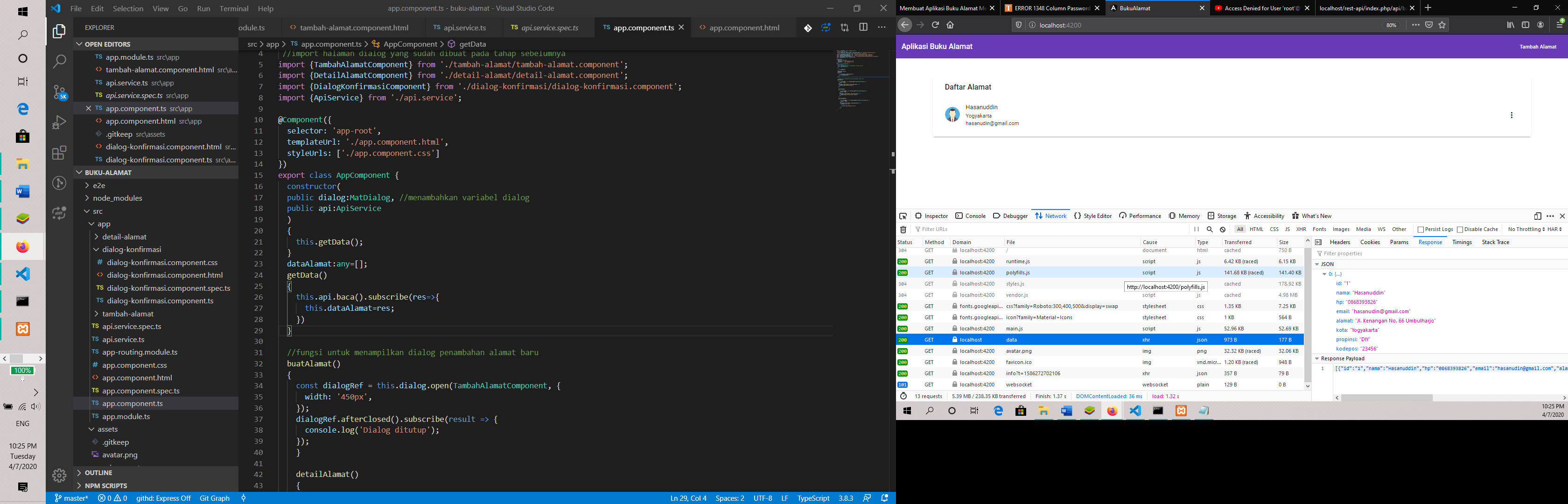This screenshot has height=504, width=1568.
Task: Open the Firefox hamburger menu
Action: click(1560, 25)
